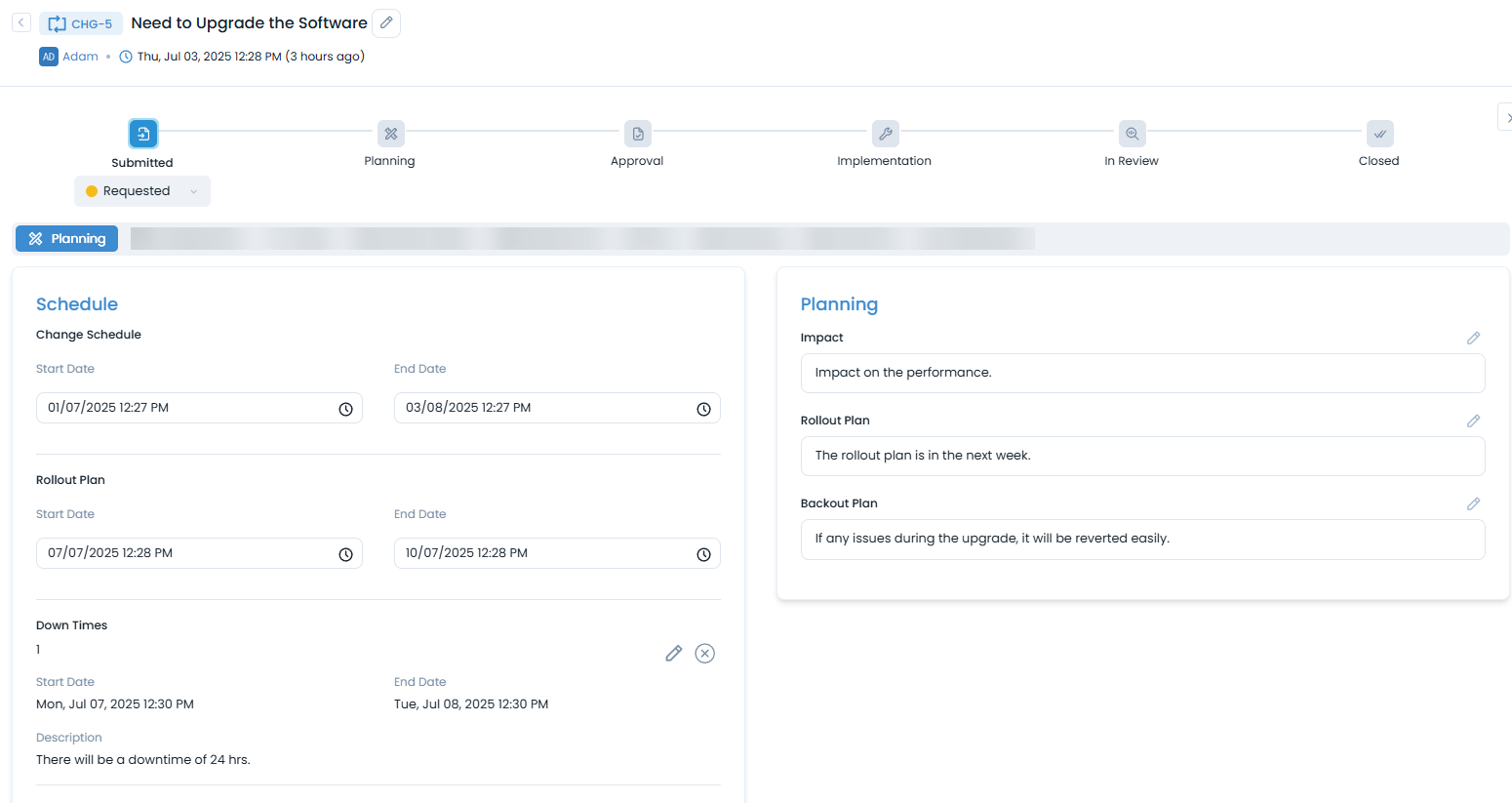Expand the right side panel arrow
Screen dimensions: 1512x803
point(1507,117)
